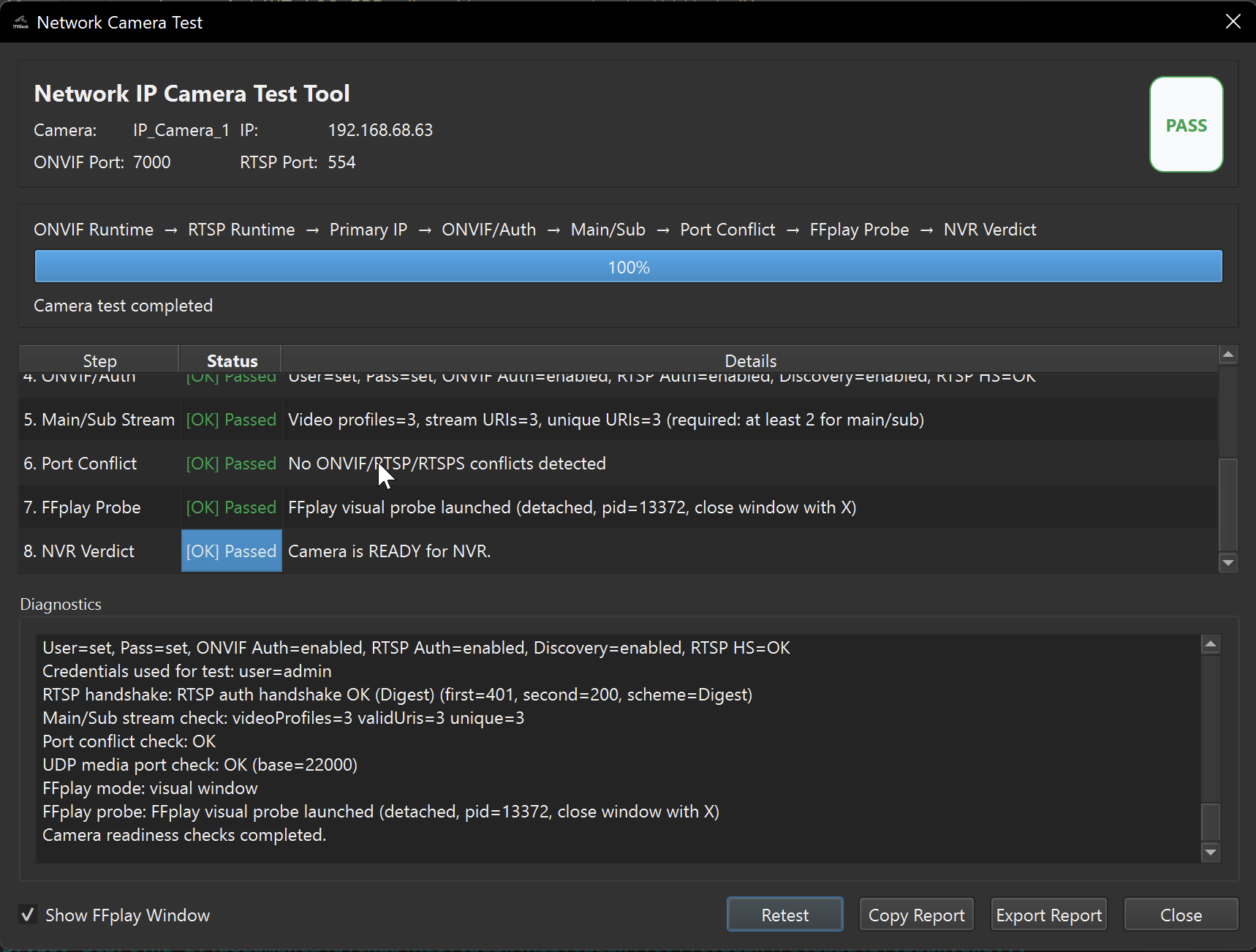Select the 8. NVR Verdict row

pos(79,551)
